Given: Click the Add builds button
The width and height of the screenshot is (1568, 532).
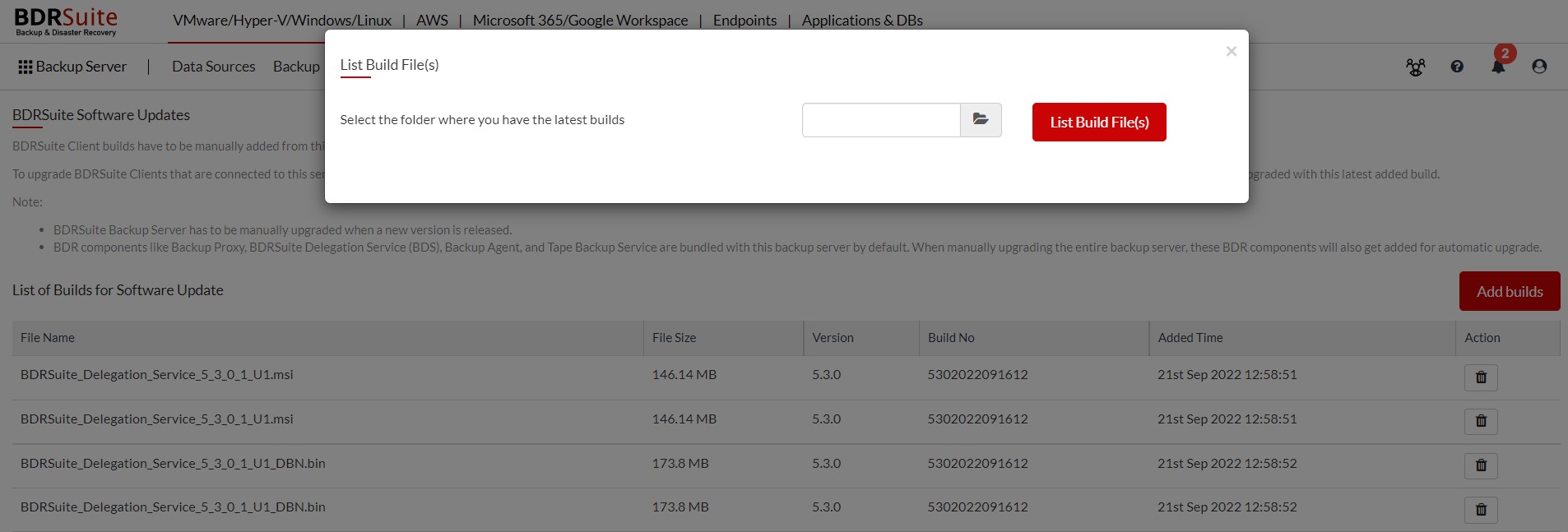Looking at the screenshot, I should click(x=1510, y=291).
